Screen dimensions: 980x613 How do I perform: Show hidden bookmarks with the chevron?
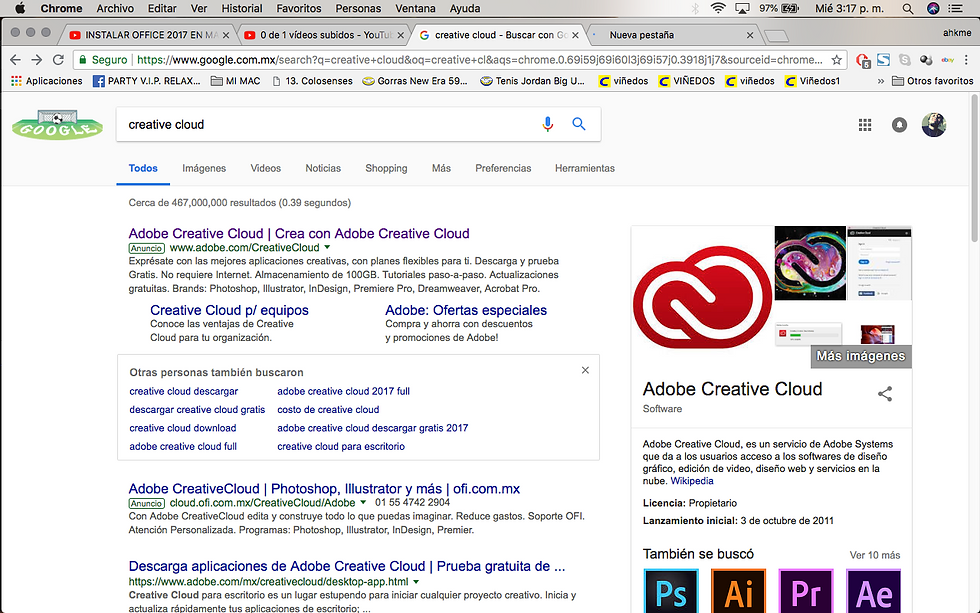coord(881,81)
